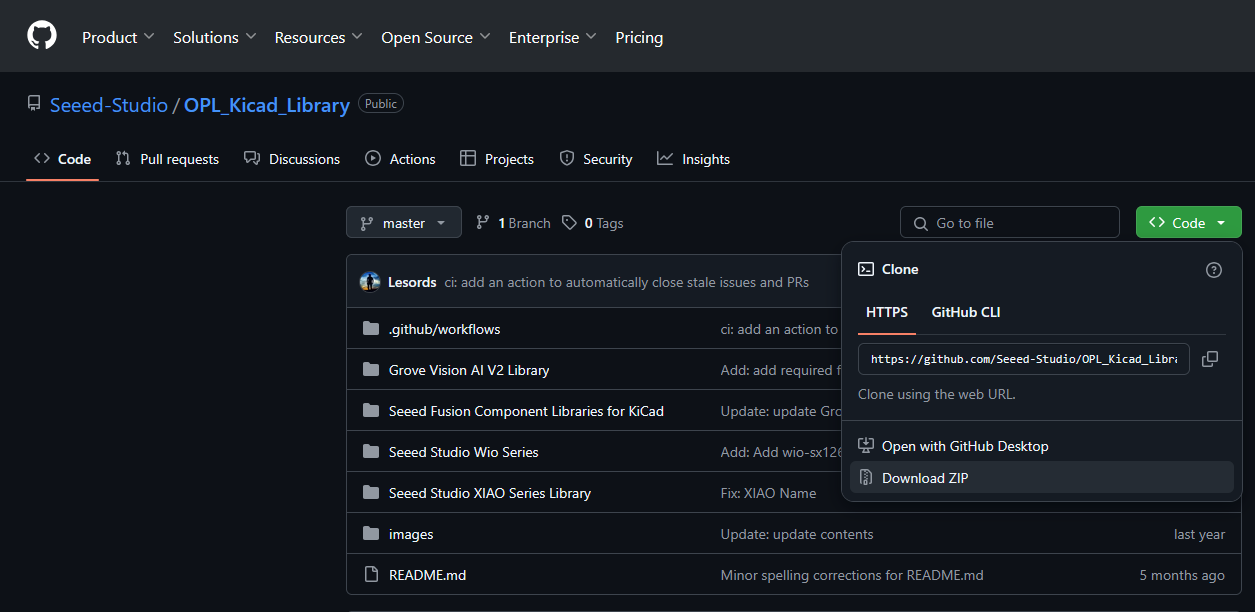Open the README.md file
The image size is (1255, 612).
428,575
